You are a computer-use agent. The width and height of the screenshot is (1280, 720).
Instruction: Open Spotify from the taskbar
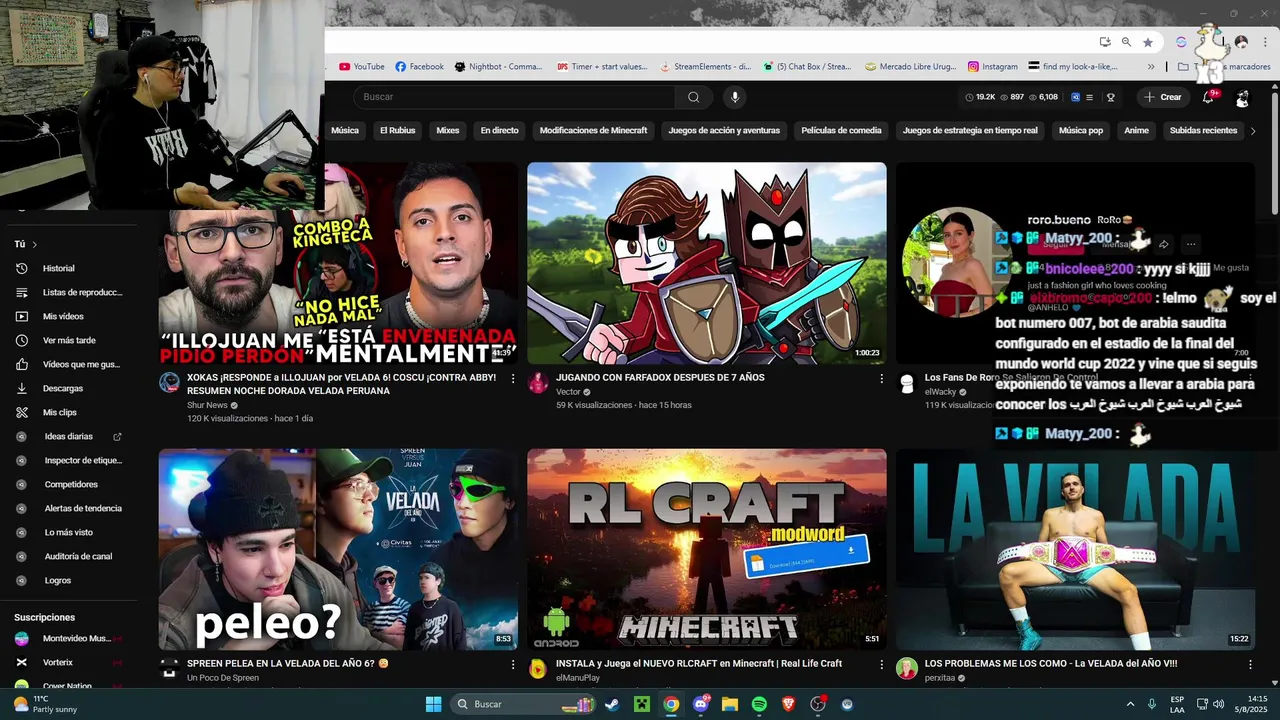tap(759, 704)
